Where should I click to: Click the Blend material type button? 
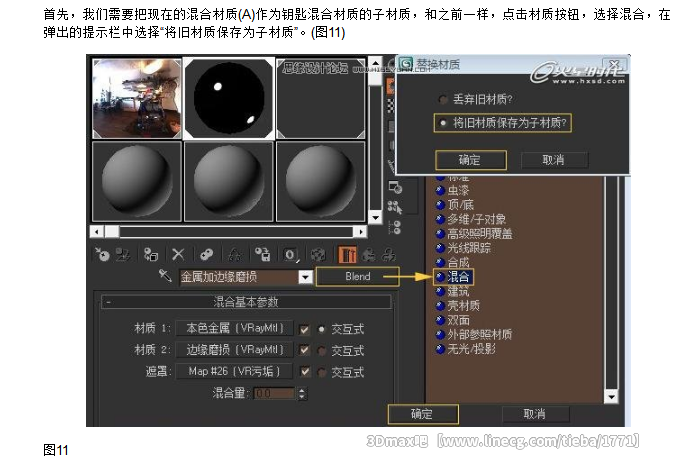[358, 276]
